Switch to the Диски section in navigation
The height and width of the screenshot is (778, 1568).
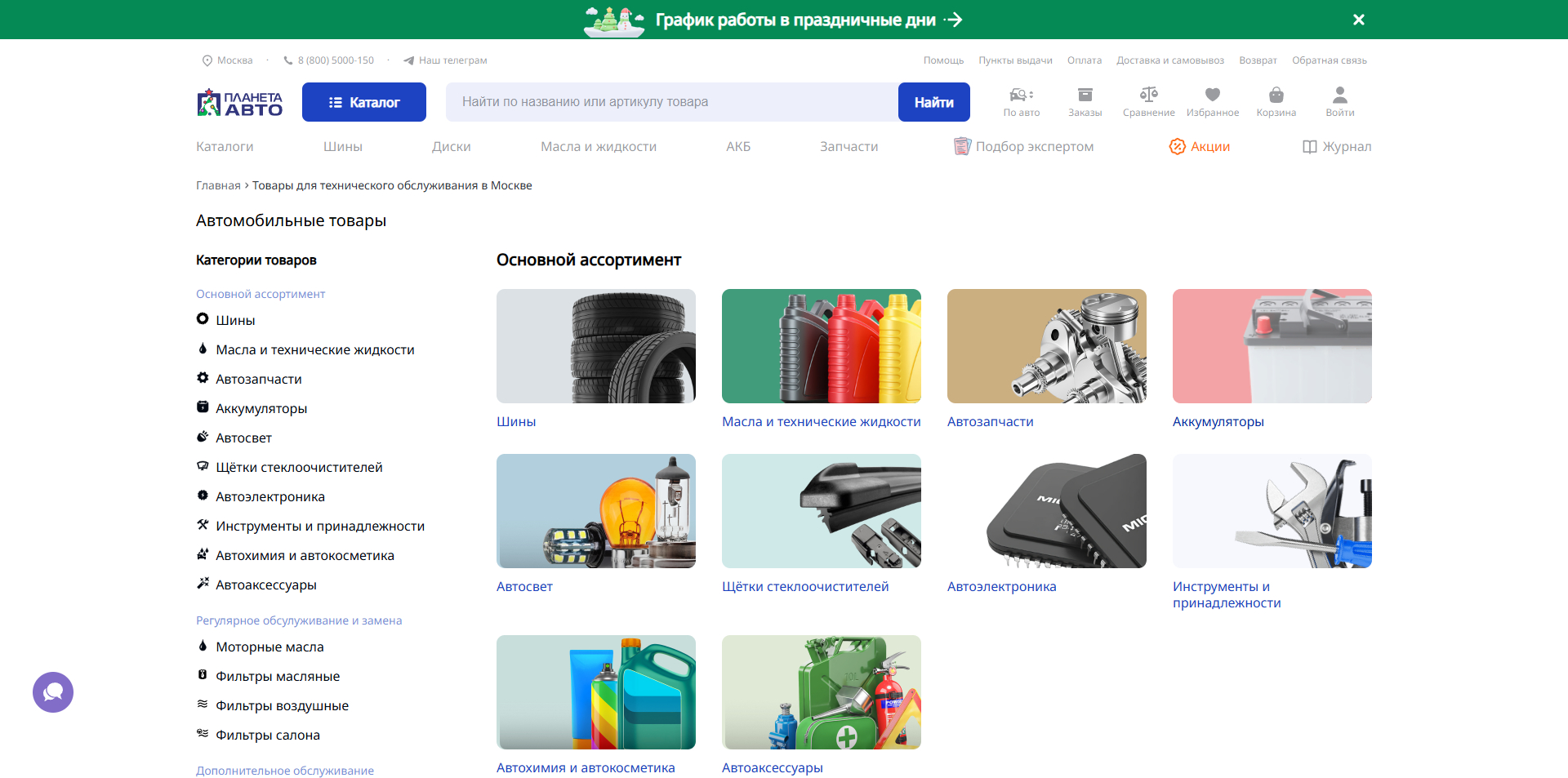450,146
